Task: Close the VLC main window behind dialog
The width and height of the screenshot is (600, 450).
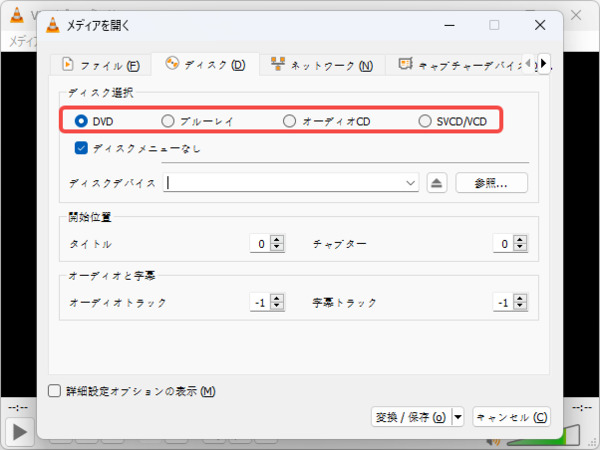Action: pos(576,15)
